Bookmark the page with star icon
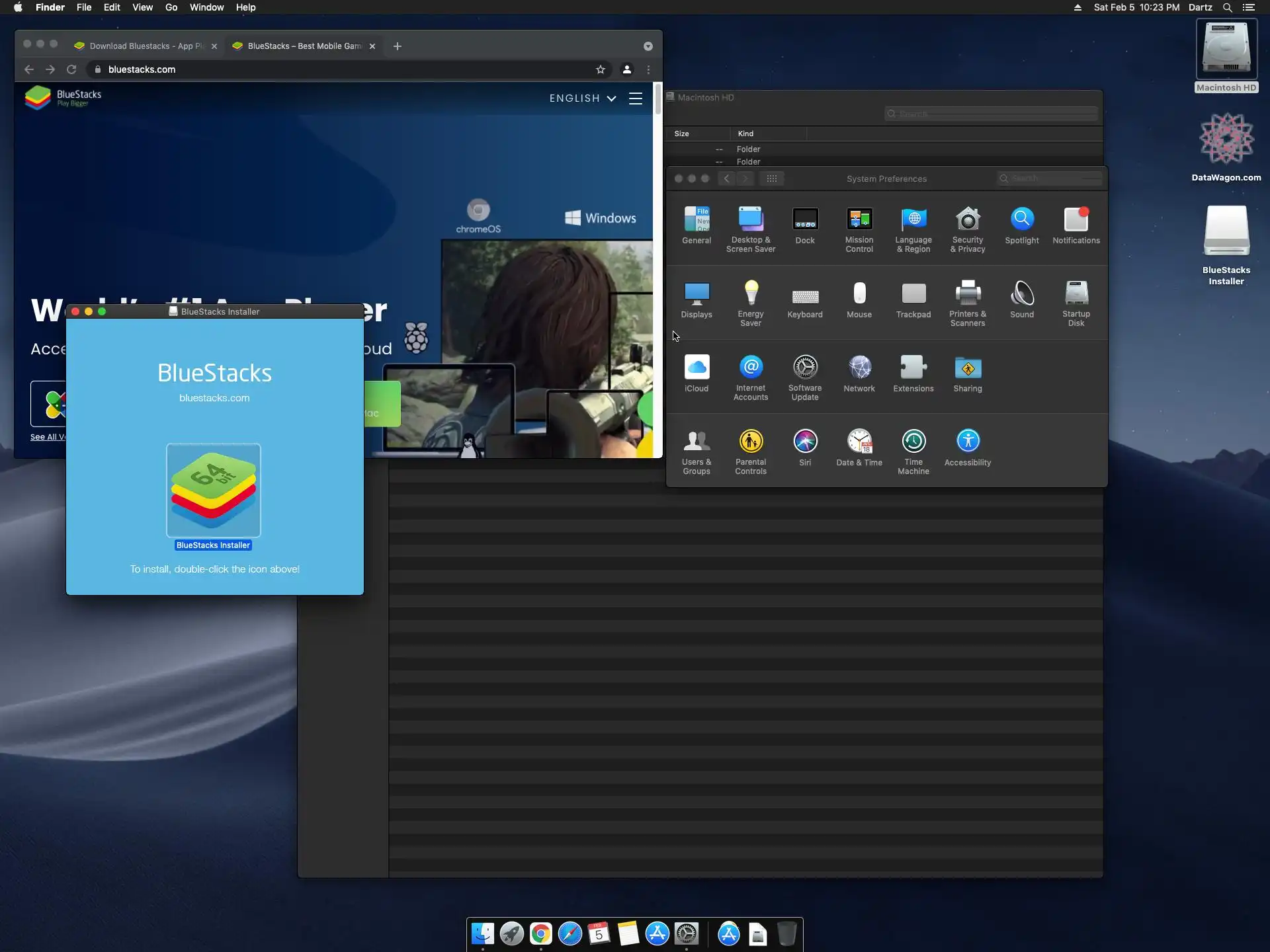This screenshot has width=1270, height=952. click(600, 69)
